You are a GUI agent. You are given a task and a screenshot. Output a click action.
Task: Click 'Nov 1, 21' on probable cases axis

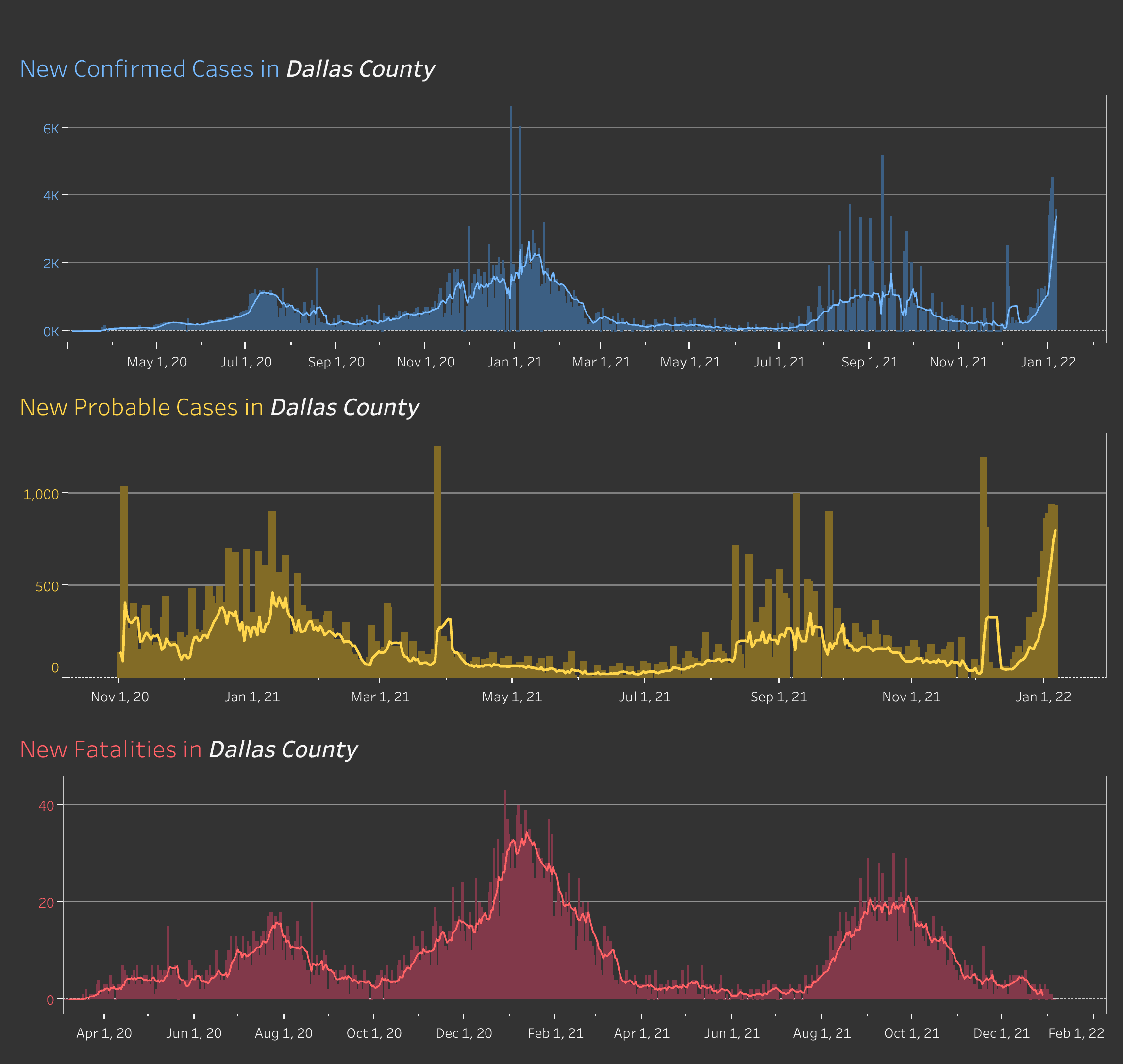[x=911, y=697]
